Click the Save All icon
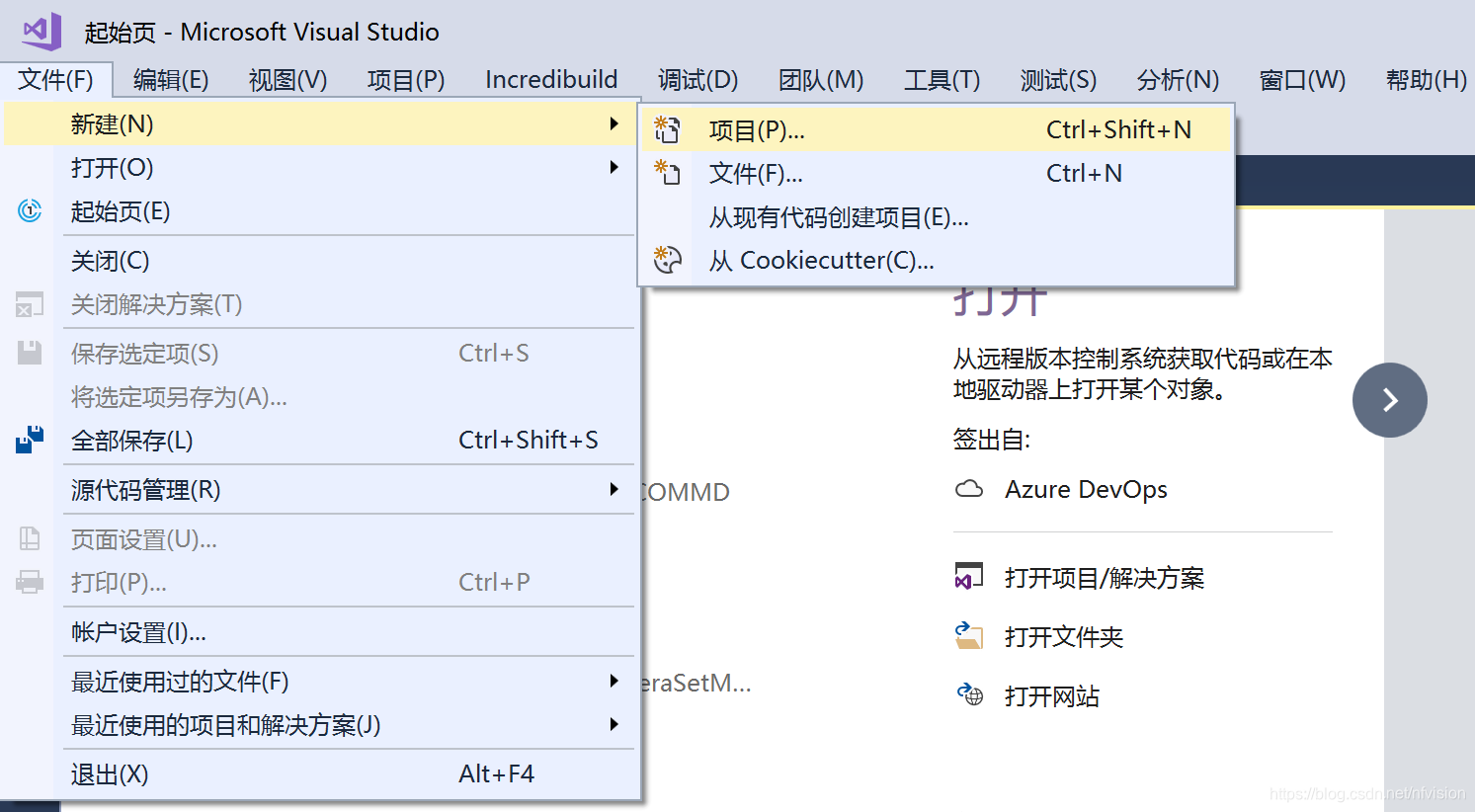Viewport: 1475px width, 812px height. (x=30, y=440)
